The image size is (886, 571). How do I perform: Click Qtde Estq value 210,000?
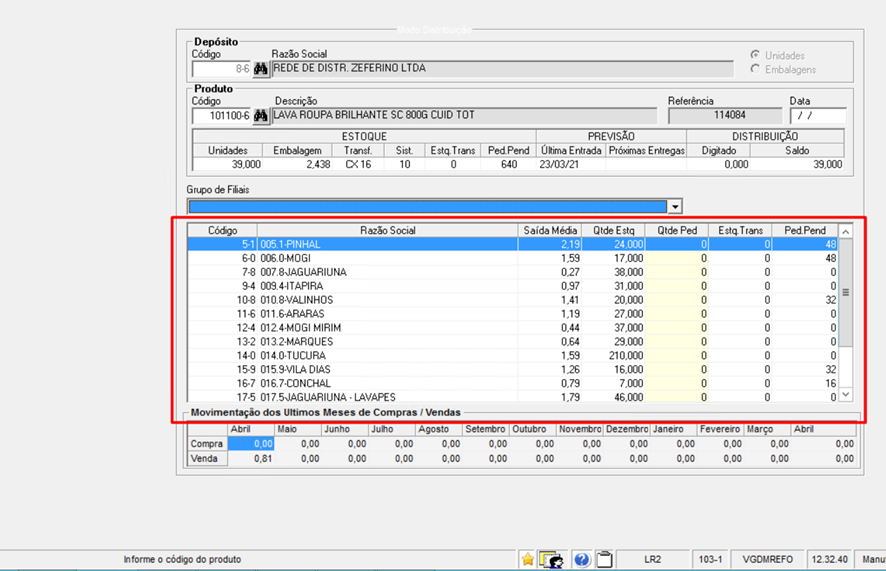(624, 355)
